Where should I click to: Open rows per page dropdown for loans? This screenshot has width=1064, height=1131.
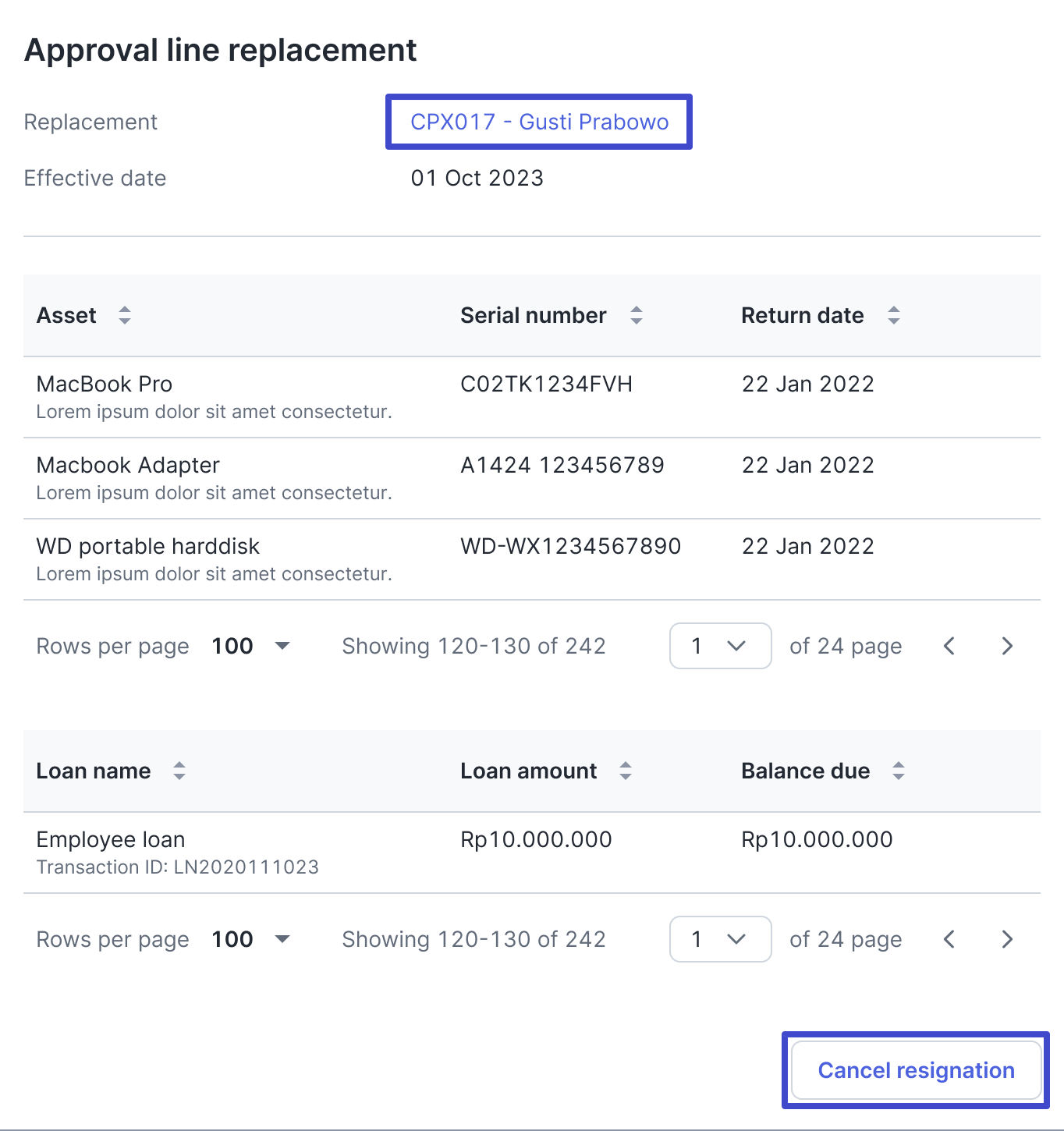click(250, 939)
